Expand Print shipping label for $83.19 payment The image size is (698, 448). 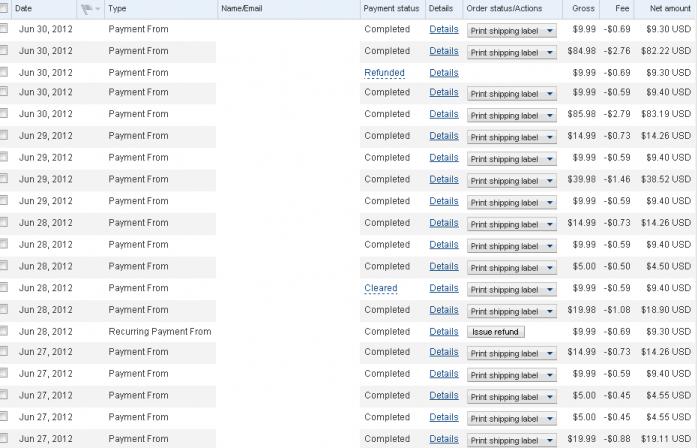tap(511, 115)
